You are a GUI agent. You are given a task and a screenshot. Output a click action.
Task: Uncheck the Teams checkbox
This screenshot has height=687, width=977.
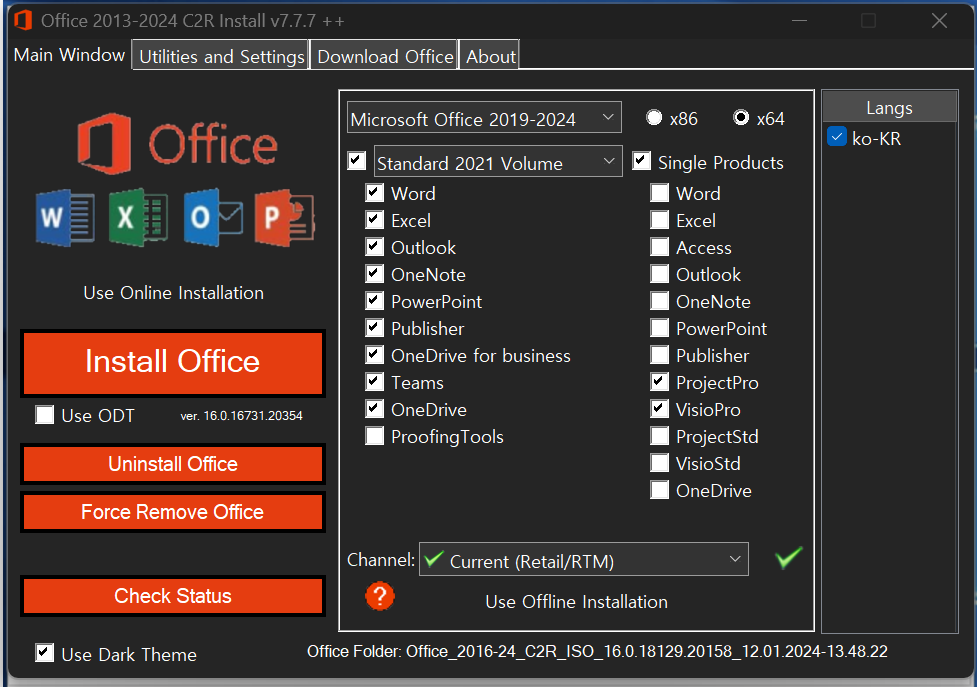(374, 382)
